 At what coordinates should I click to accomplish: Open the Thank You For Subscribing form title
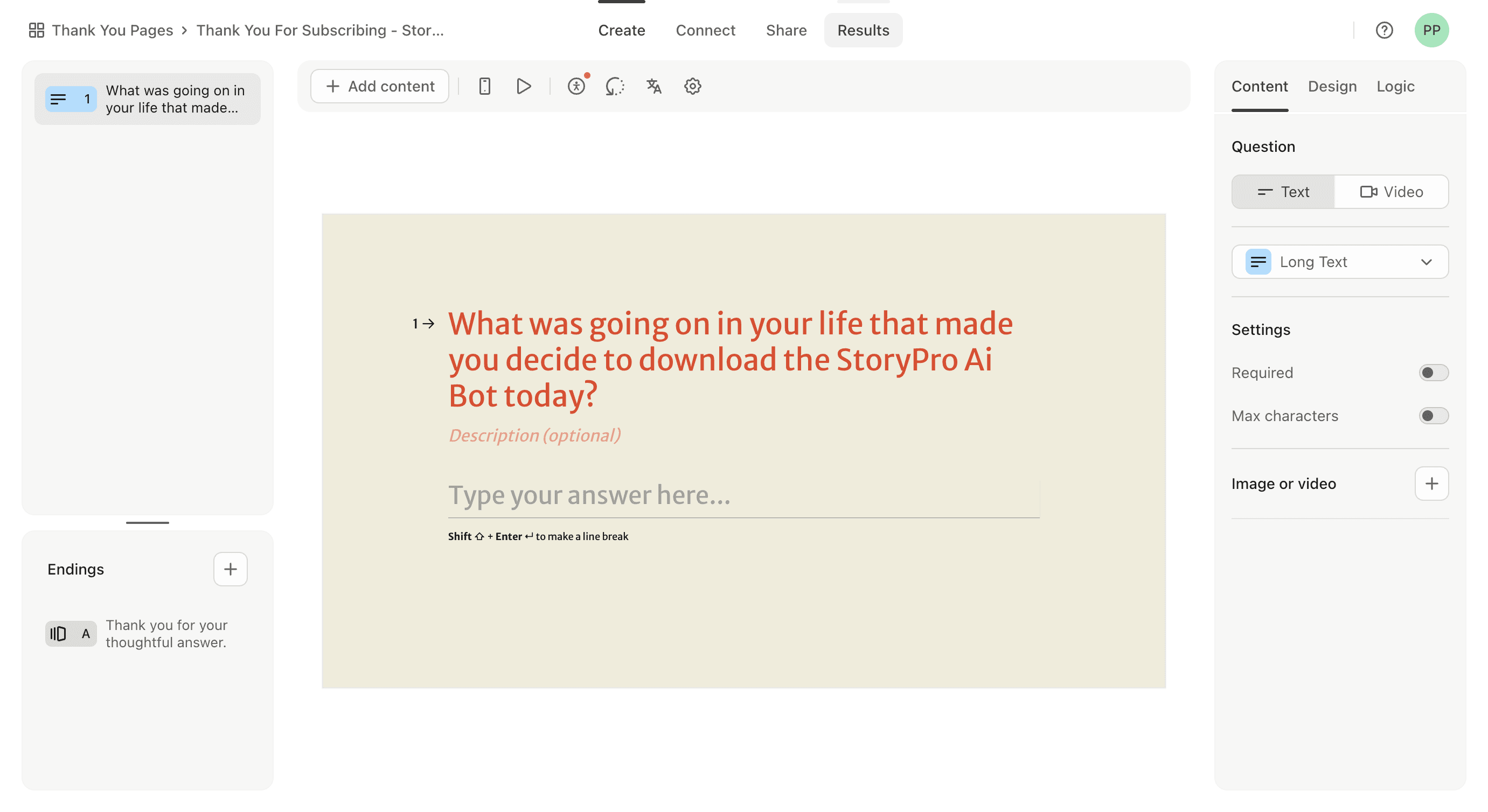[320, 30]
